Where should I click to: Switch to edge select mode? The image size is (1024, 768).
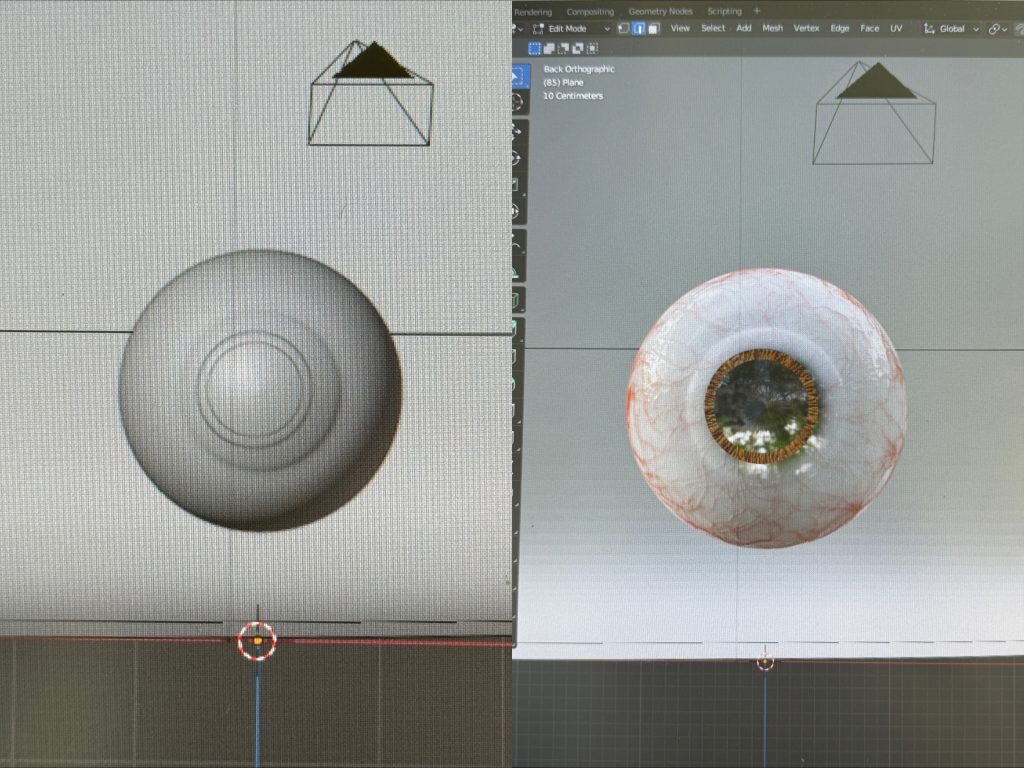(638, 29)
